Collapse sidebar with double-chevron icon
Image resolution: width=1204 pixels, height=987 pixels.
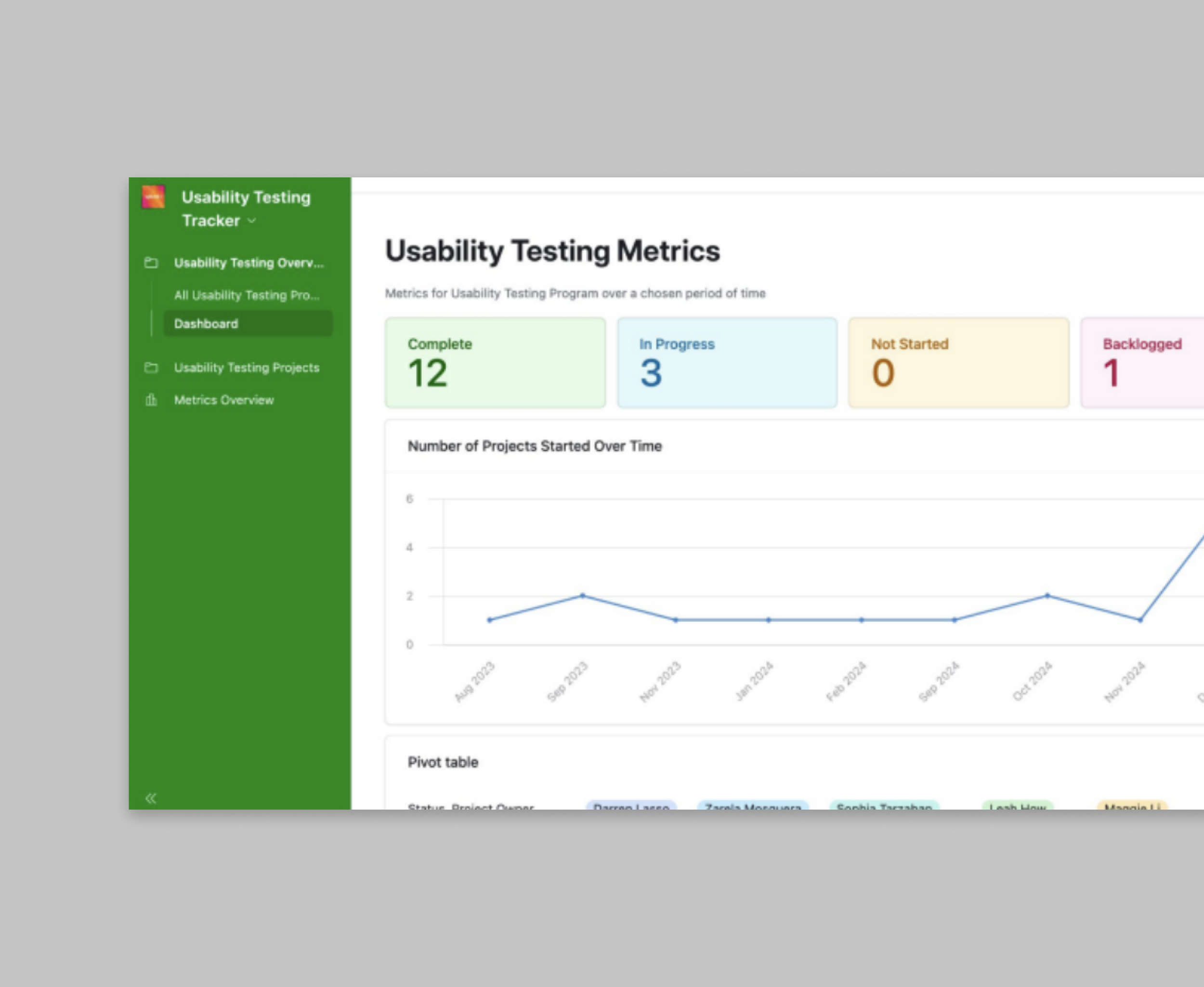click(151, 798)
